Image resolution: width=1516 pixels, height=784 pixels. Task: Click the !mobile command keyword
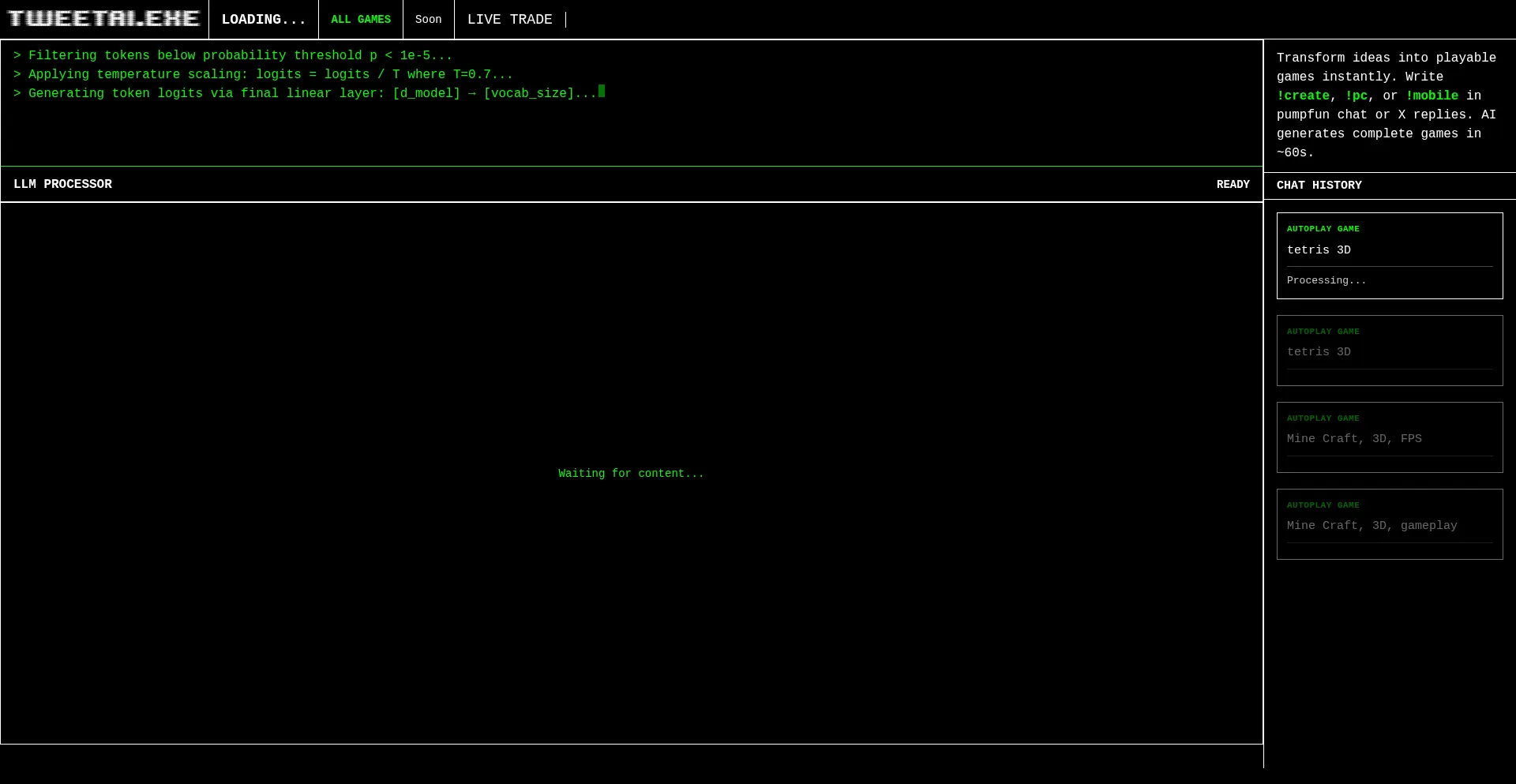pyautogui.click(x=1432, y=96)
